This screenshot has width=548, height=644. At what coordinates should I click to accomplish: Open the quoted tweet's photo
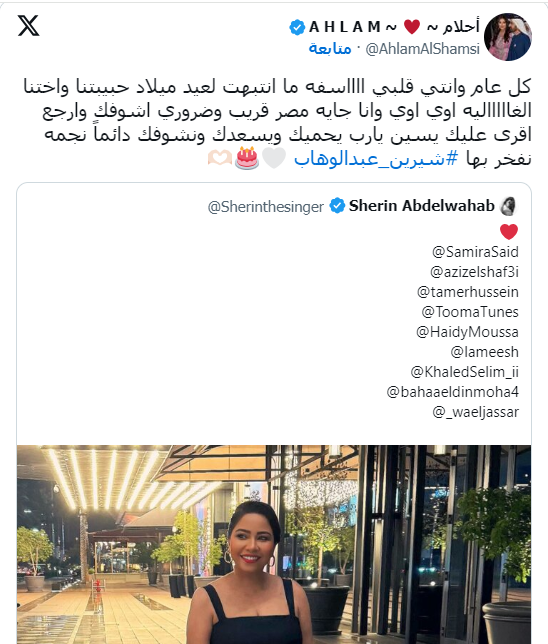[x=274, y=544]
